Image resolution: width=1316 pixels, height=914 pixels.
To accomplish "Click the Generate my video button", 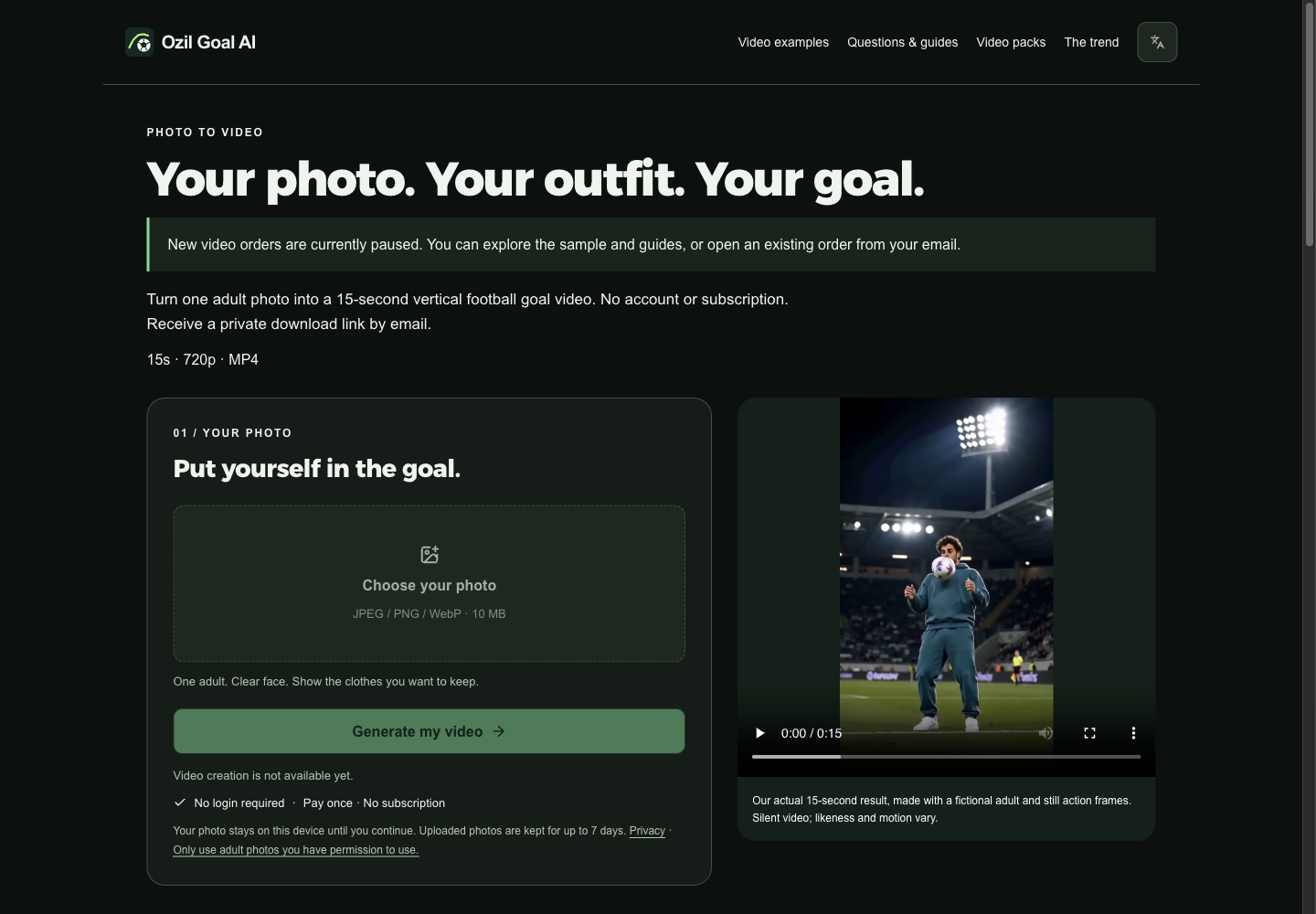I will point(429,731).
